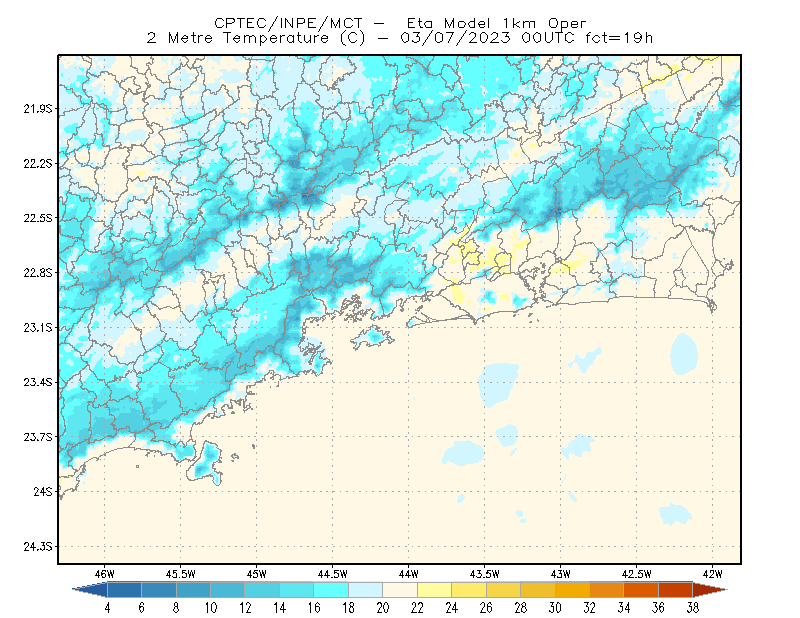
Task: Click the 46W longitude axis label
Action: click(x=105, y=574)
